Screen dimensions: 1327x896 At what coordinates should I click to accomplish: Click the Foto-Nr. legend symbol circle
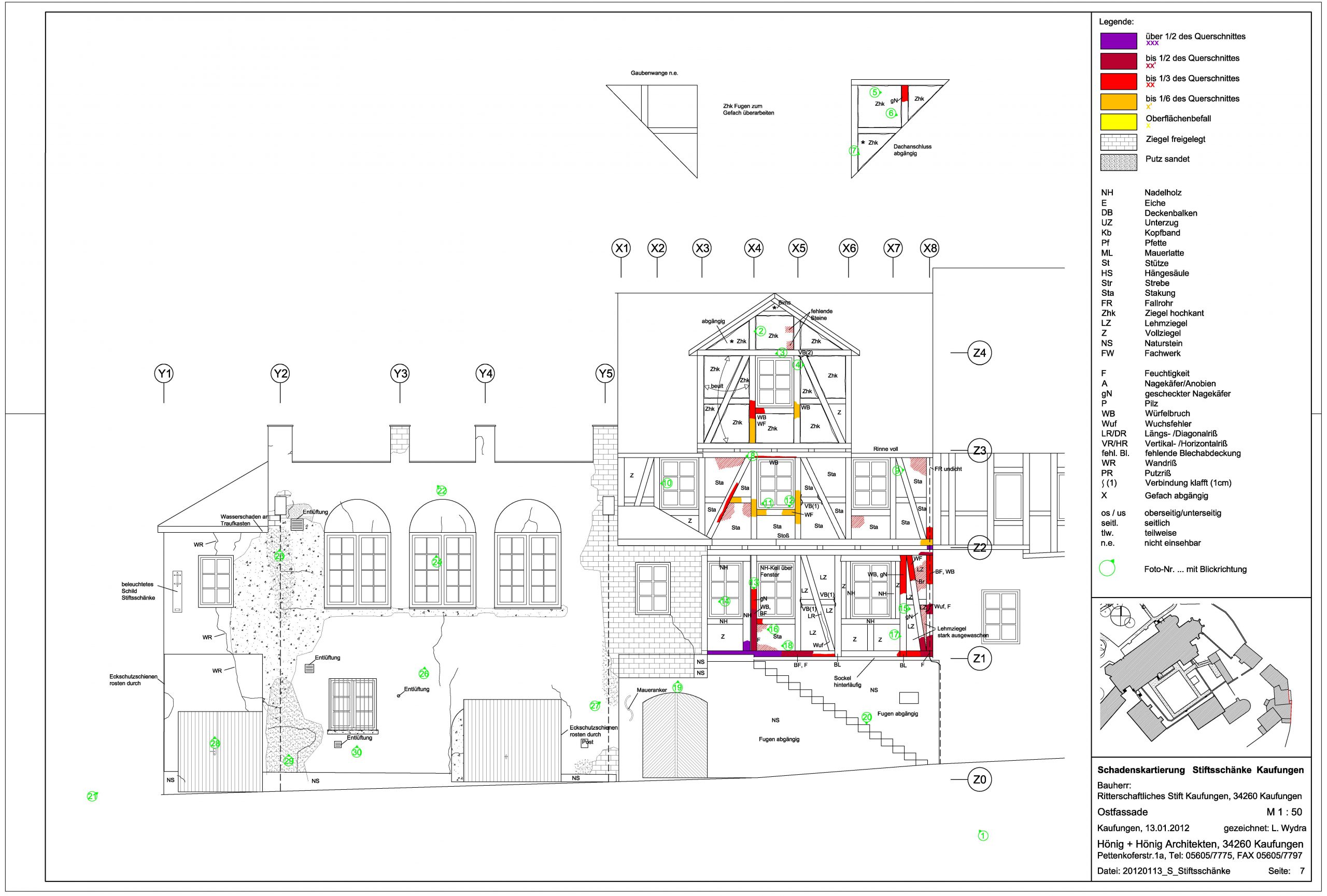1107,568
